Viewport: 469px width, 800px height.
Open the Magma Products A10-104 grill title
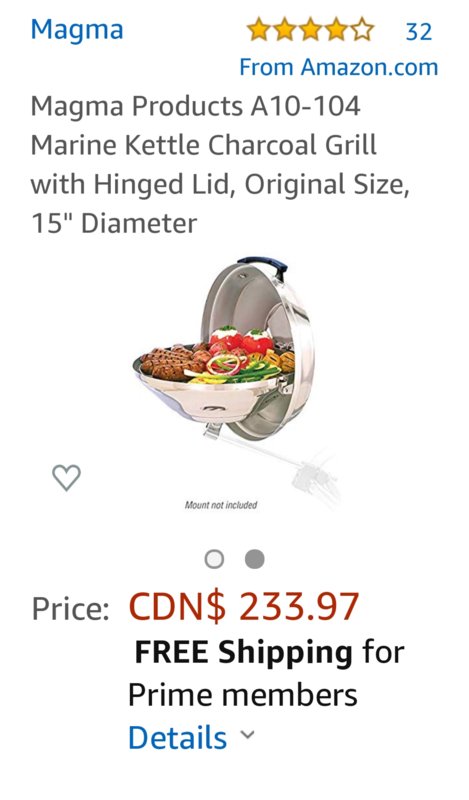point(220,165)
